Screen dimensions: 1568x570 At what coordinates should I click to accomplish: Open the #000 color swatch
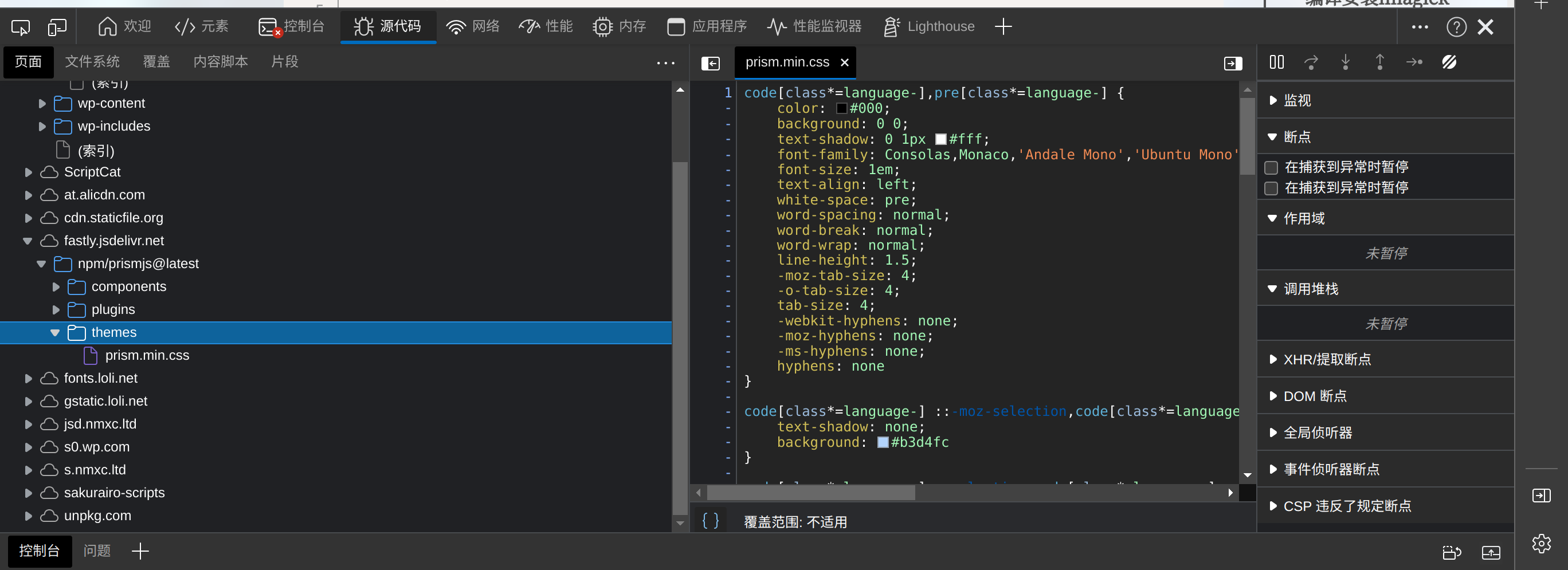(842, 108)
